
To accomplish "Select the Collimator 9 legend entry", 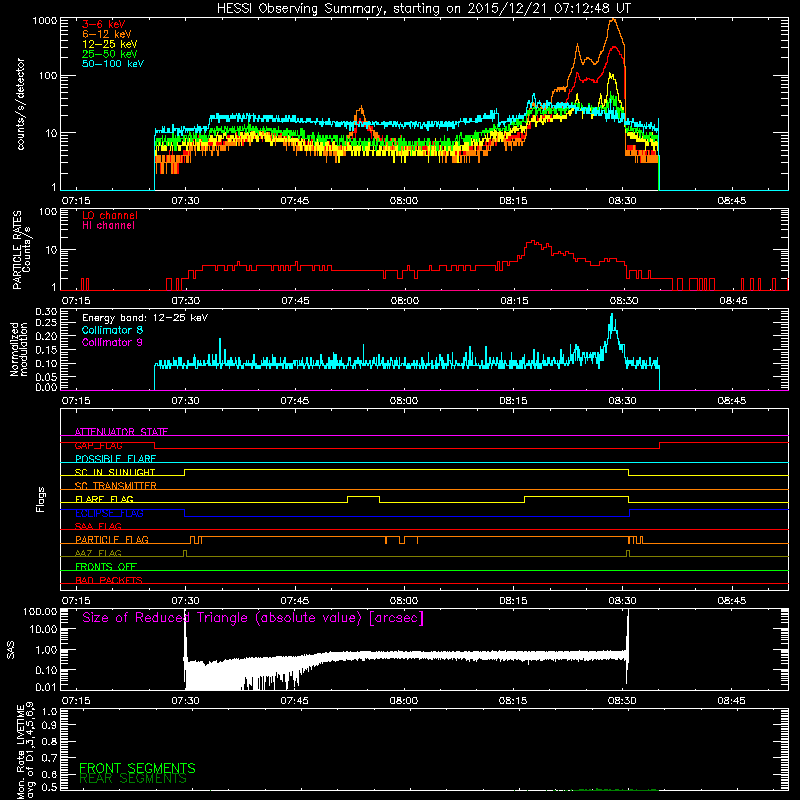I will 112,342.
